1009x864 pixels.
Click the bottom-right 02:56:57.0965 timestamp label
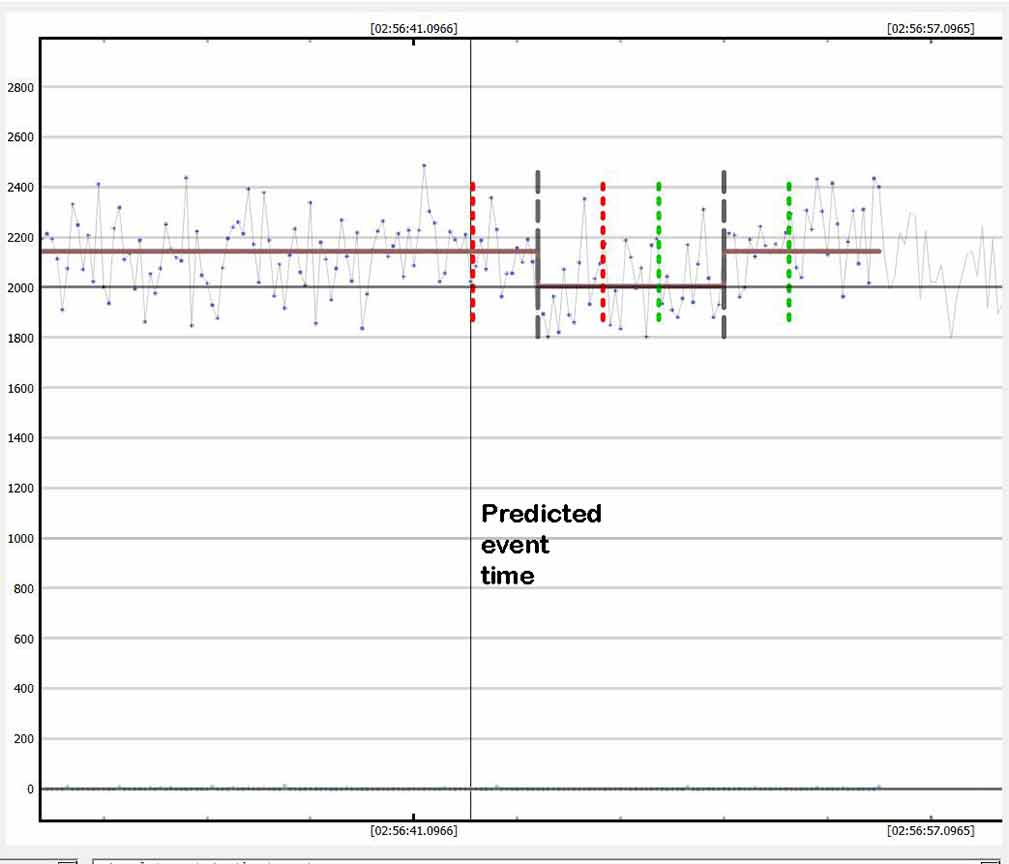click(x=930, y=831)
